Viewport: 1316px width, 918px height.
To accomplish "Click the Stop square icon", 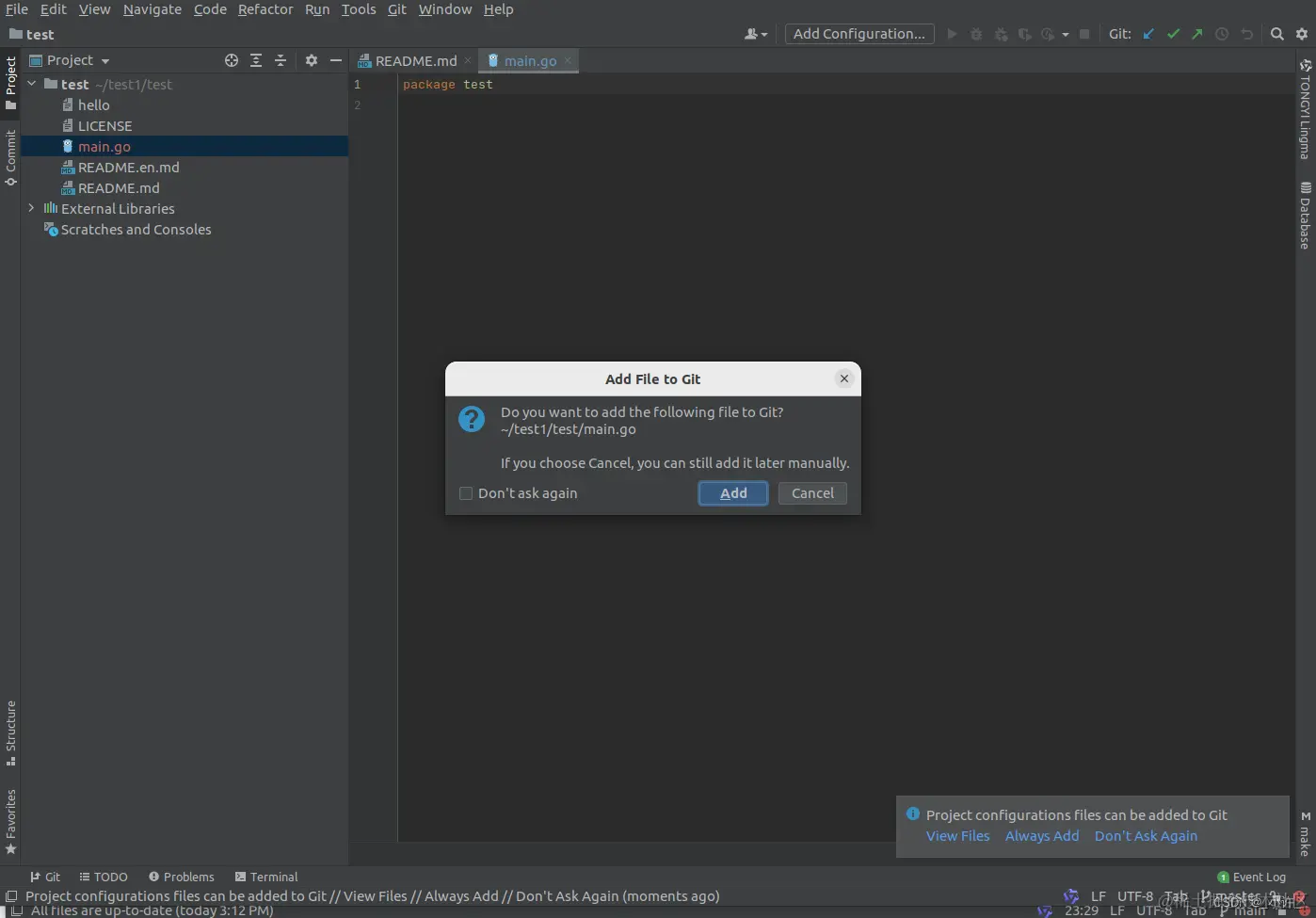I will point(1084,34).
